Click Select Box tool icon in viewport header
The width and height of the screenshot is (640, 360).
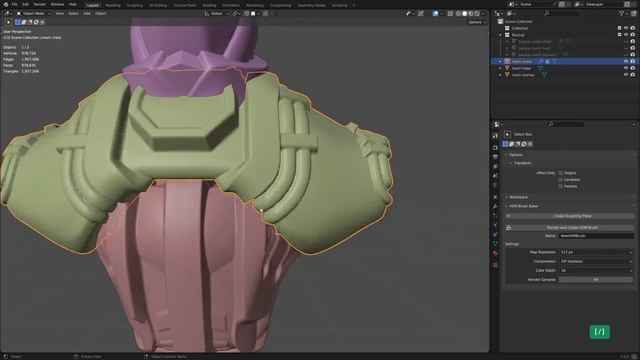click(x=8, y=22)
